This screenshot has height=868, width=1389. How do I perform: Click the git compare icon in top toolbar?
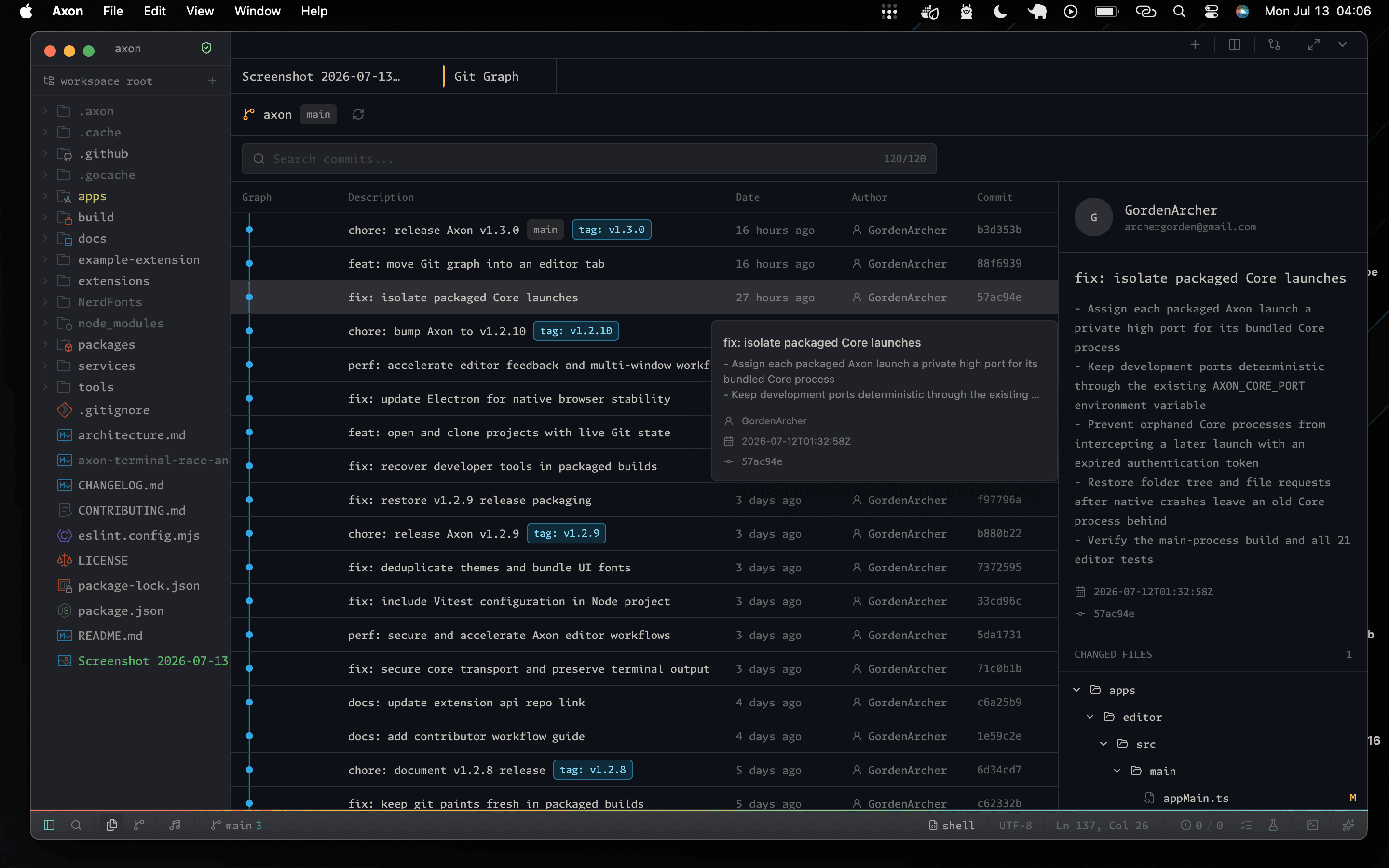pos(1274,45)
